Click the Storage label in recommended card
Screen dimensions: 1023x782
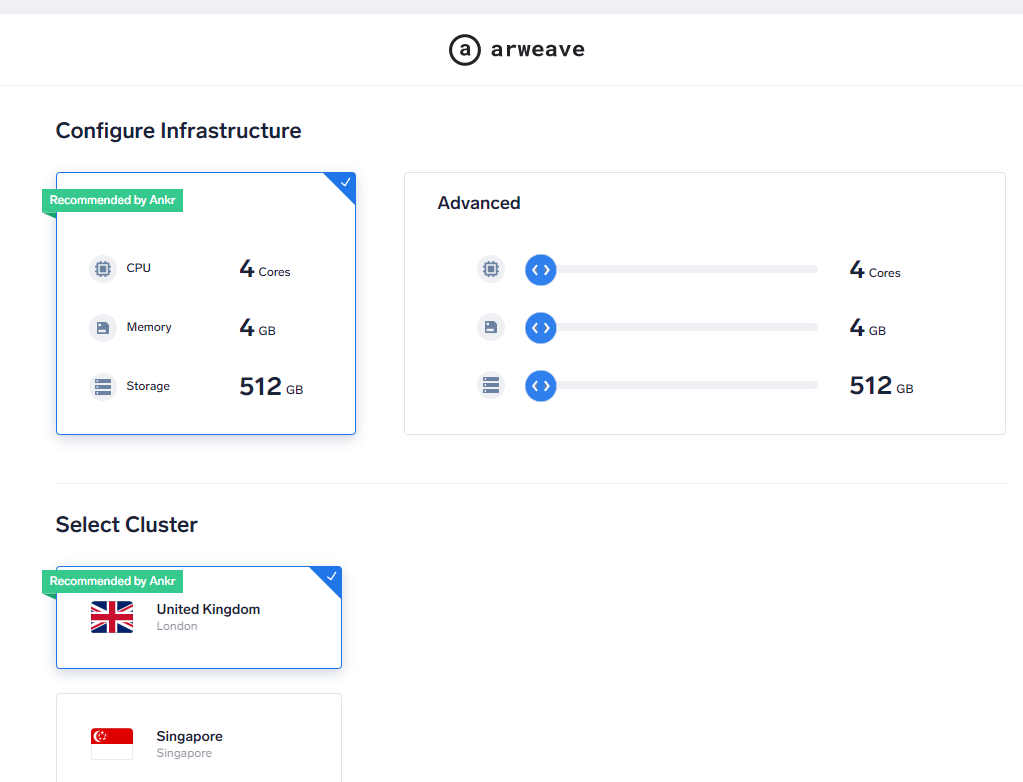click(148, 386)
